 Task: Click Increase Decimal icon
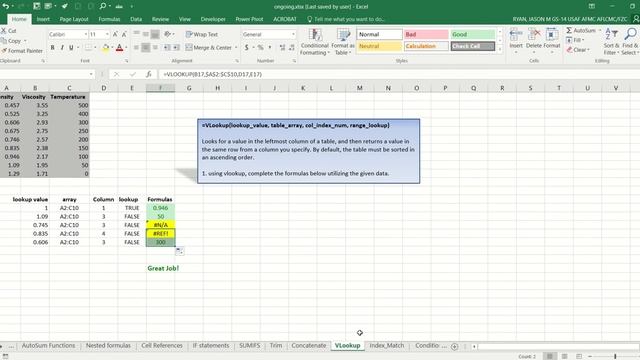282,48
